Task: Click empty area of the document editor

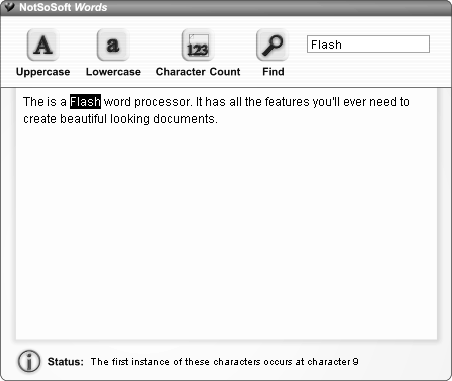Action: point(226,233)
